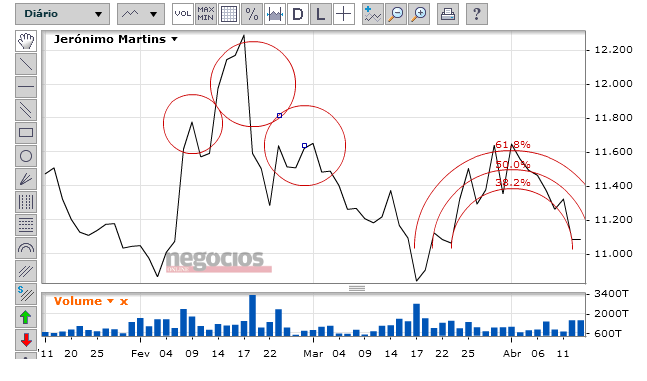The width and height of the screenshot is (647, 381).
Task: Toggle chart grid lines
Action: [229, 14]
